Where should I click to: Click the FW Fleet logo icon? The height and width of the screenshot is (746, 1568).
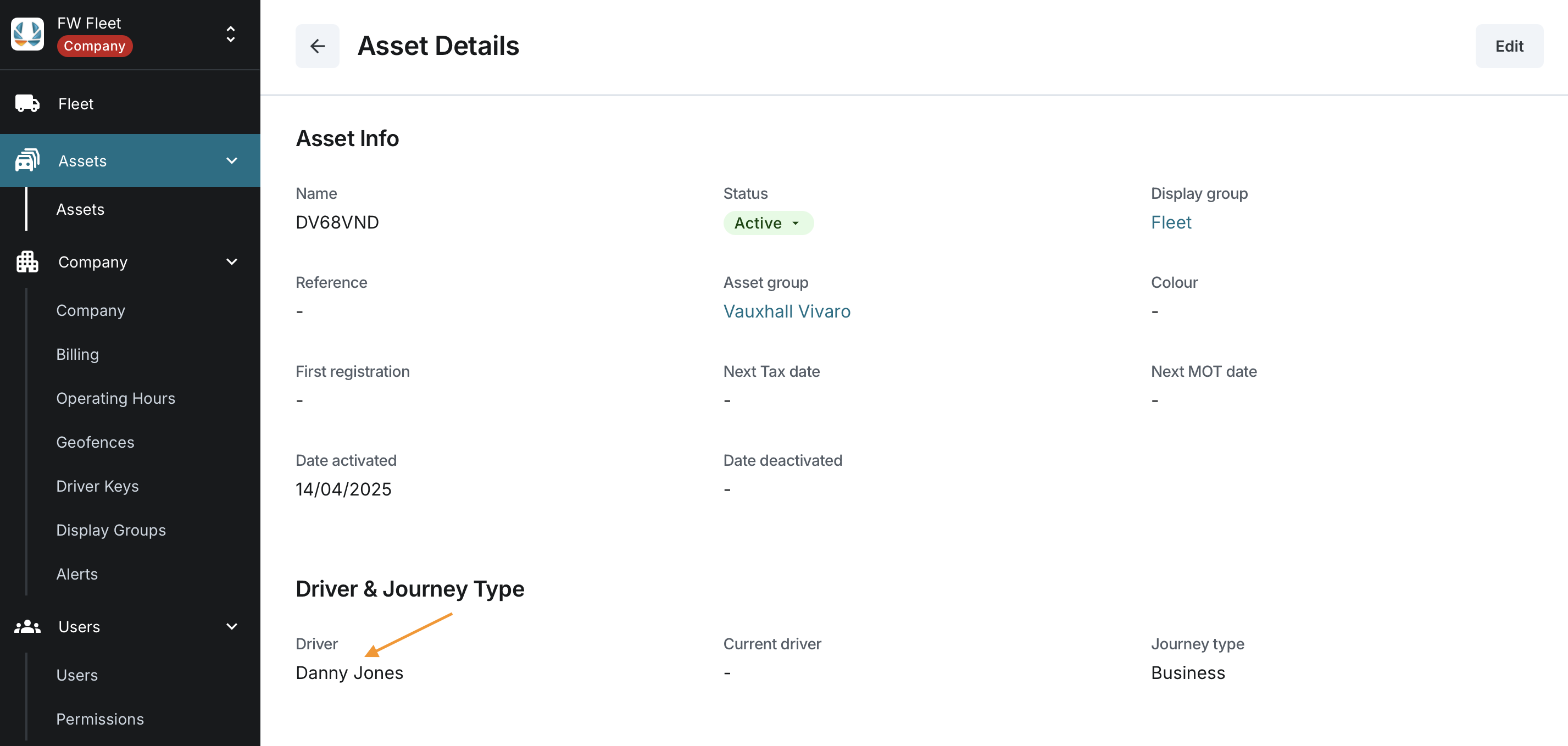pos(27,34)
